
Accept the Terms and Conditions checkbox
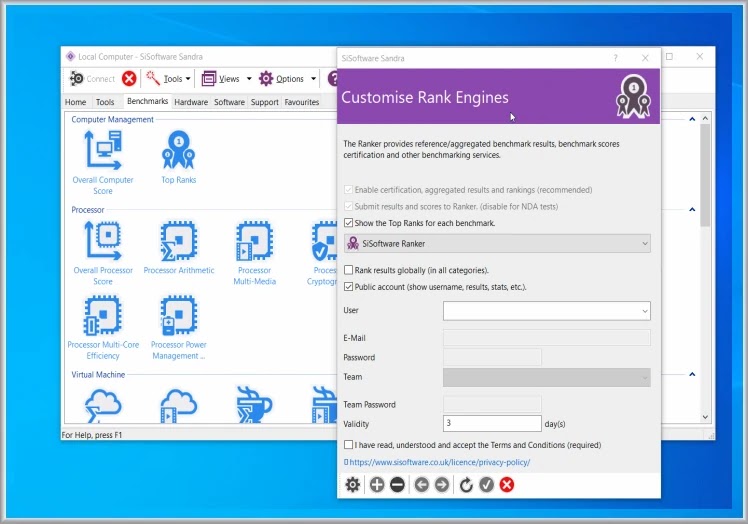[349, 445]
